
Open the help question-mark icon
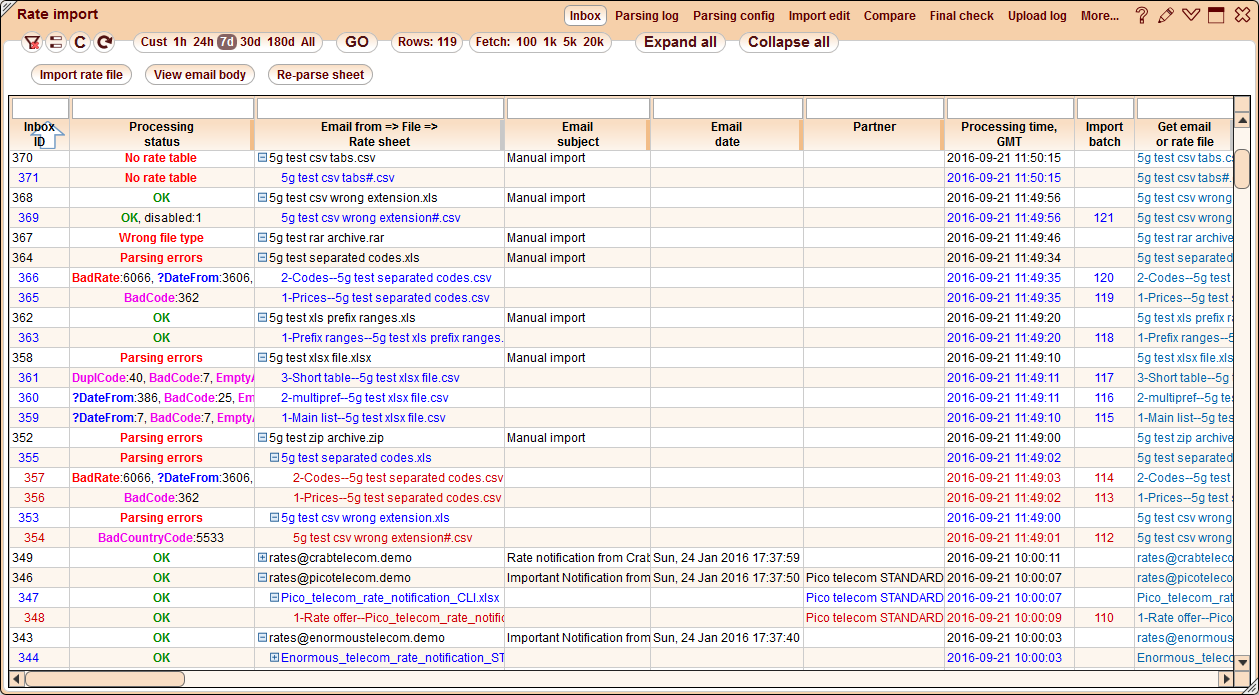pyautogui.click(x=1141, y=14)
